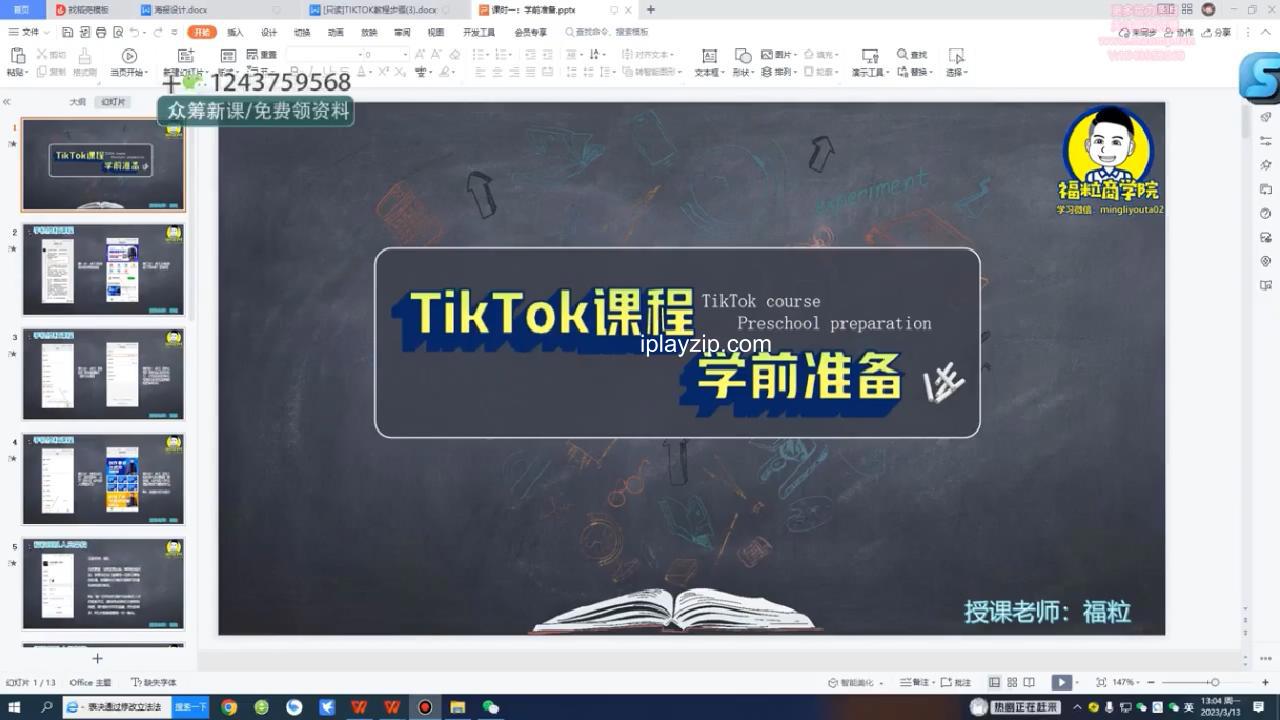This screenshot has width=1280, height=720.
Task: Click fit slide to window icon
Action: click(x=1101, y=682)
